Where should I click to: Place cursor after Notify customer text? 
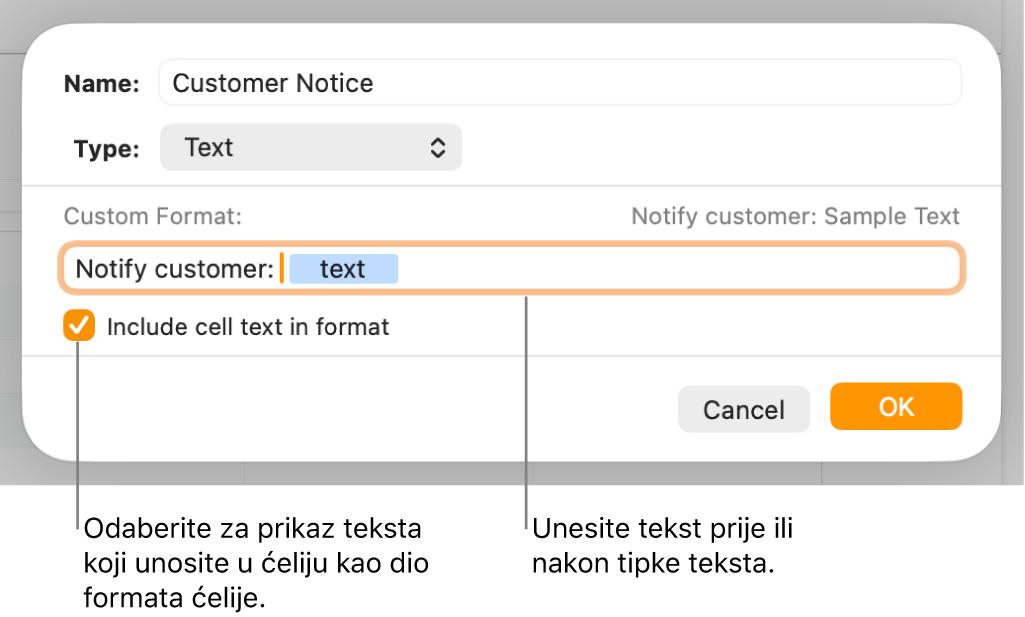click(281, 268)
